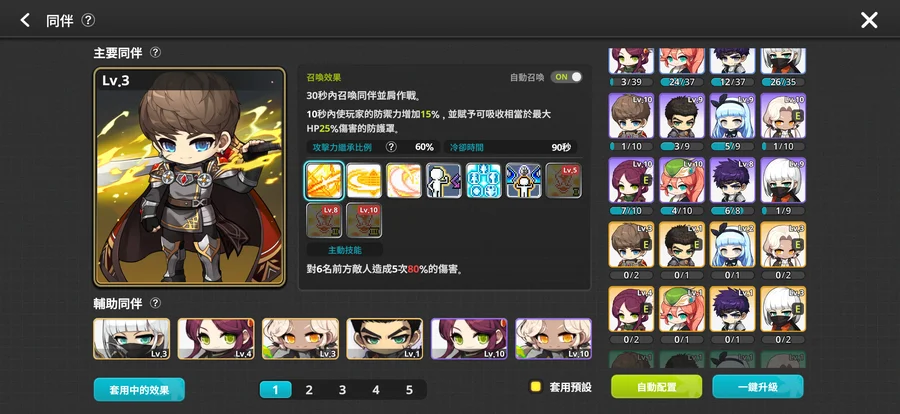
Task: Open help next to 主要同伴 title
Action: [156, 52]
